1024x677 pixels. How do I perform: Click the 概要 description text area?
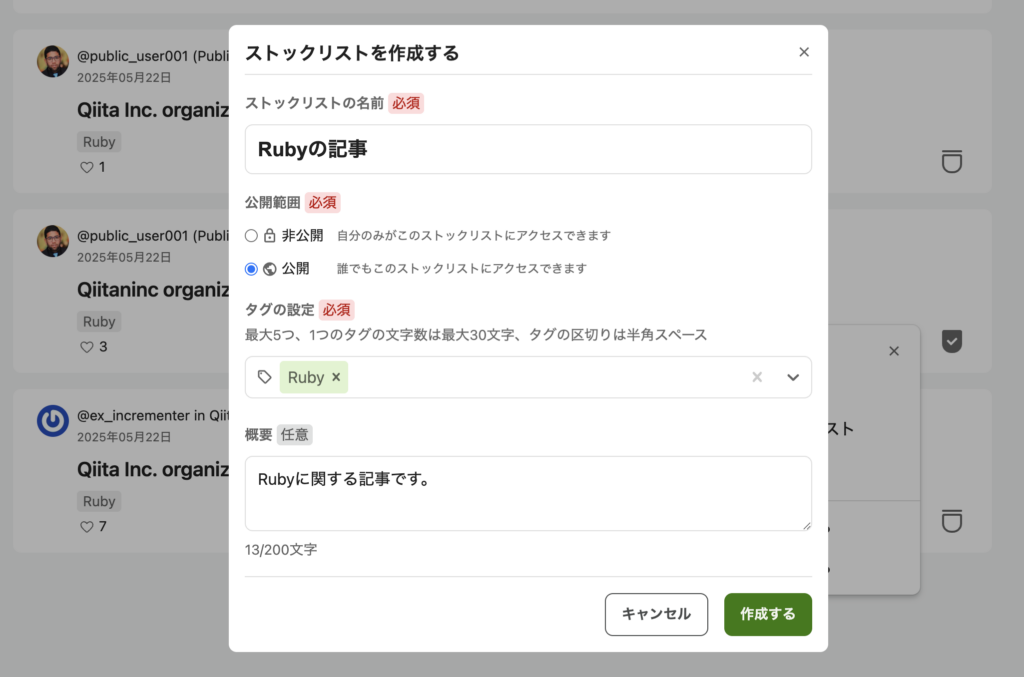coord(528,493)
